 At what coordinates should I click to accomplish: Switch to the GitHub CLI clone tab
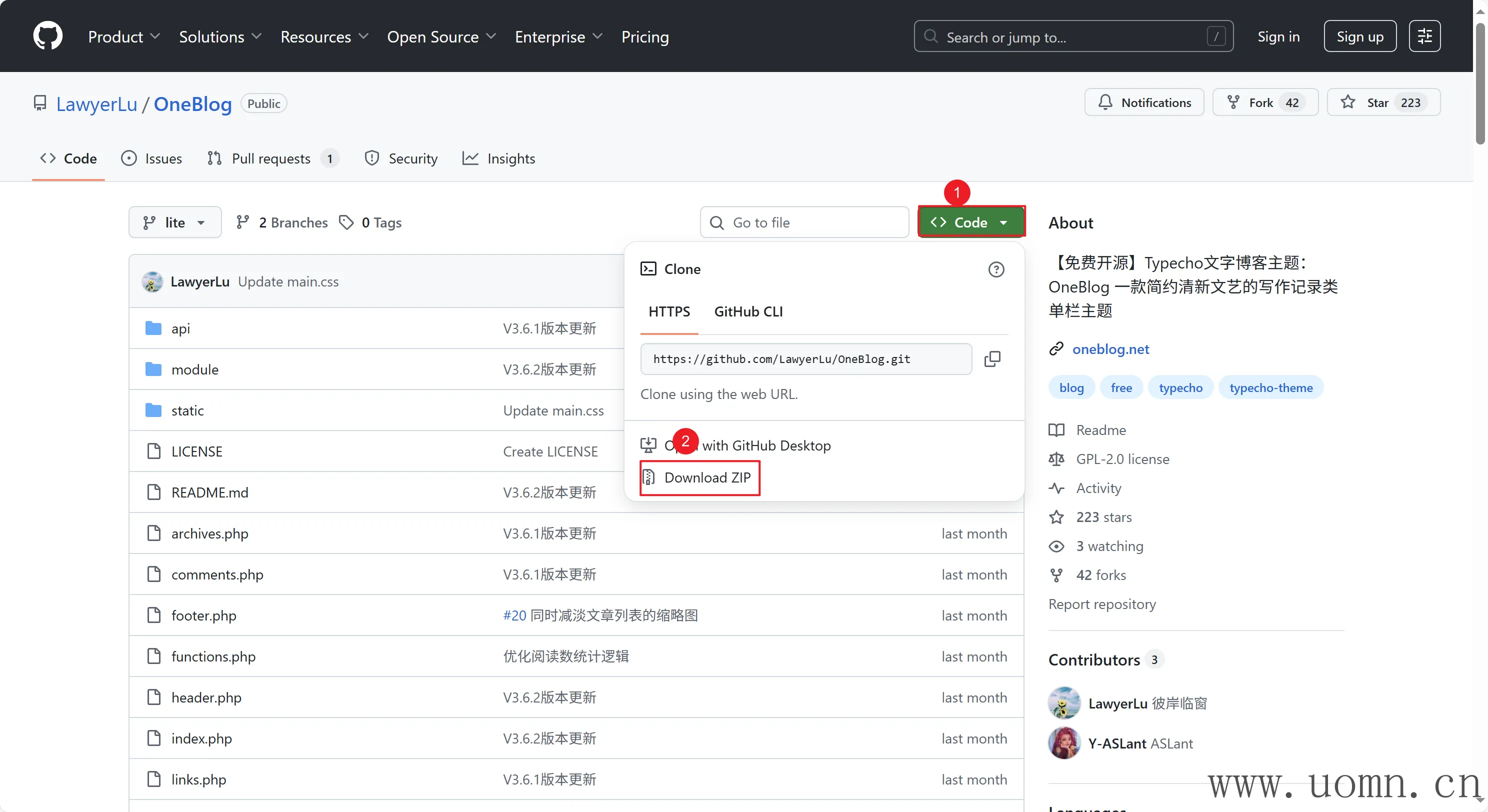click(748, 311)
